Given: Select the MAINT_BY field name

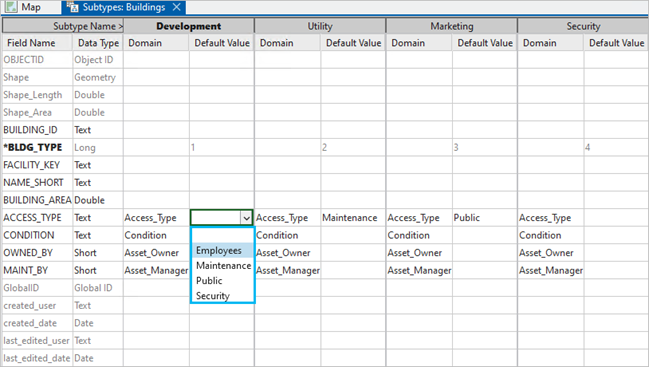Looking at the screenshot, I should [x=37, y=271].
